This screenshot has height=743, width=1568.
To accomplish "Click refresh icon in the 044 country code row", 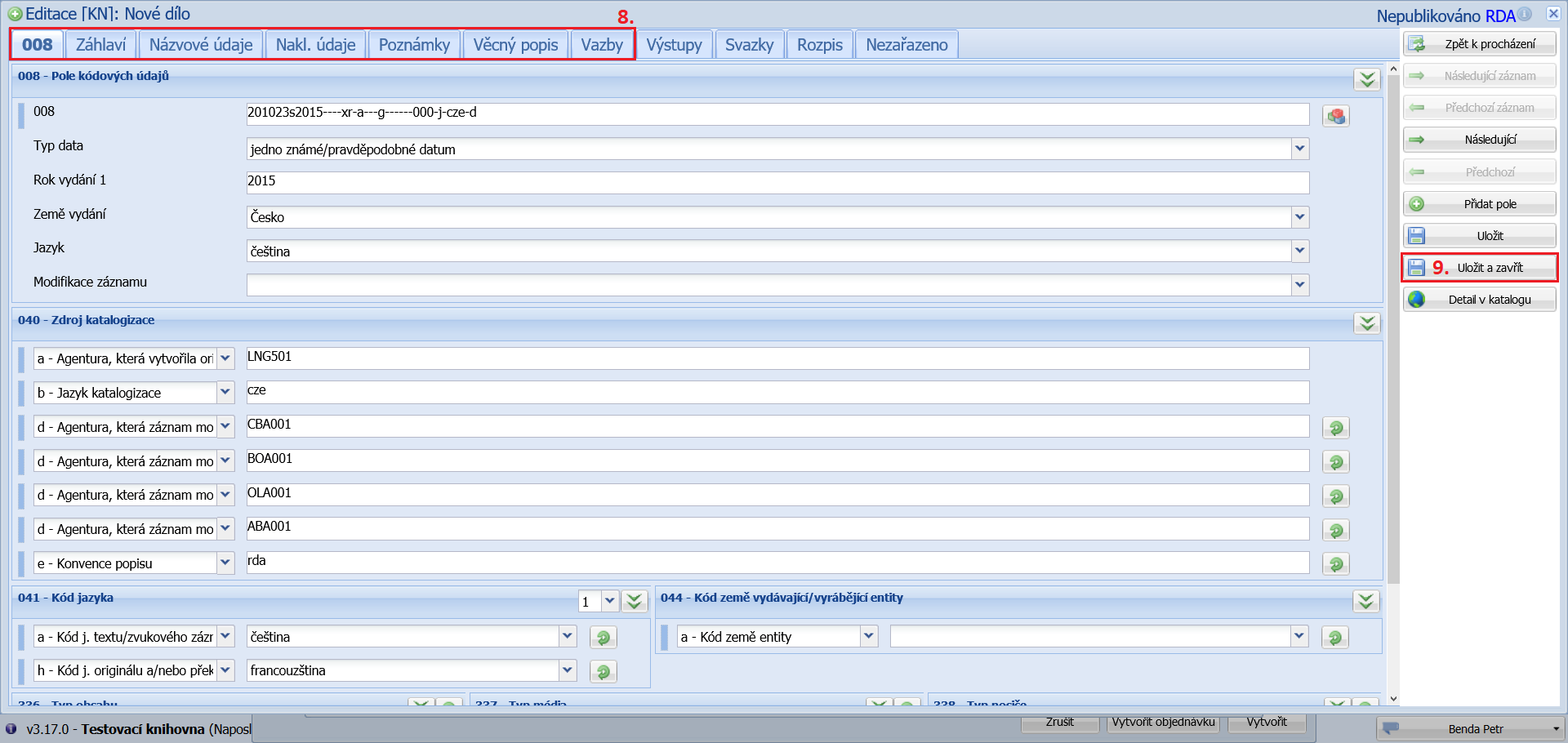I will pyautogui.click(x=1335, y=638).
